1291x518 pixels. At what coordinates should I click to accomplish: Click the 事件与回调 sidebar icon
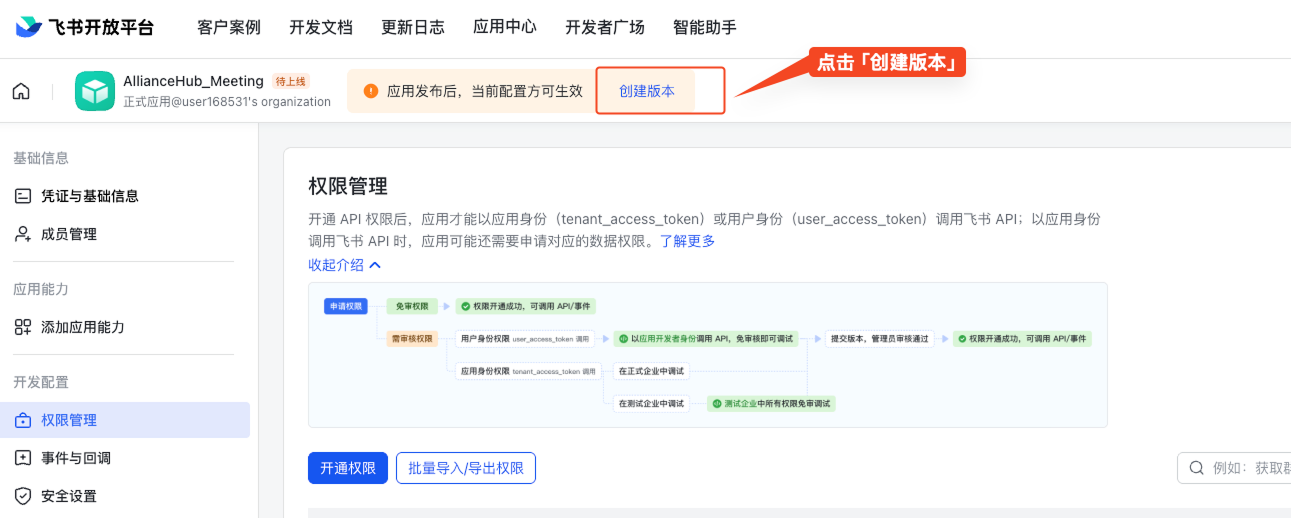(x=23, y=458)
